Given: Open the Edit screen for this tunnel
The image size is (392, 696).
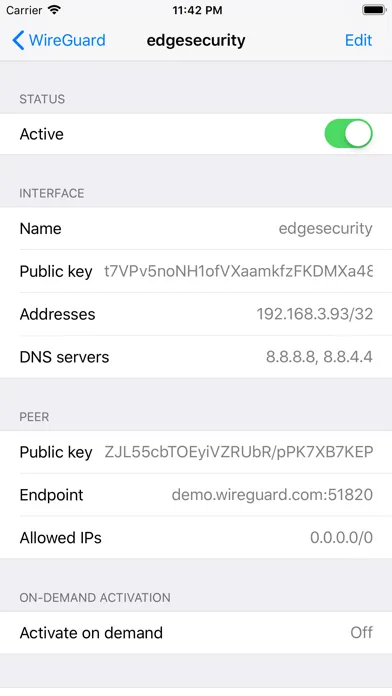Looking at the screenshot, I should (x=358, y=40).
